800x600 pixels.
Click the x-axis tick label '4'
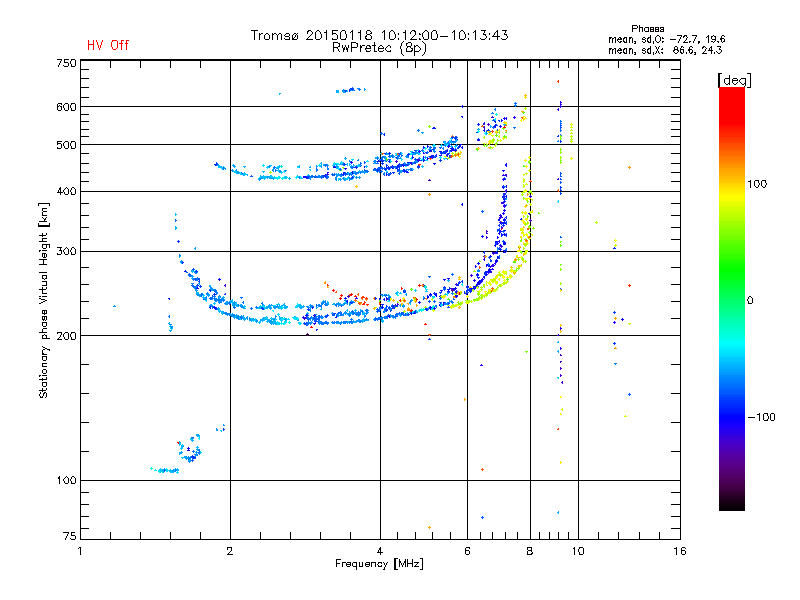[380, 551]
